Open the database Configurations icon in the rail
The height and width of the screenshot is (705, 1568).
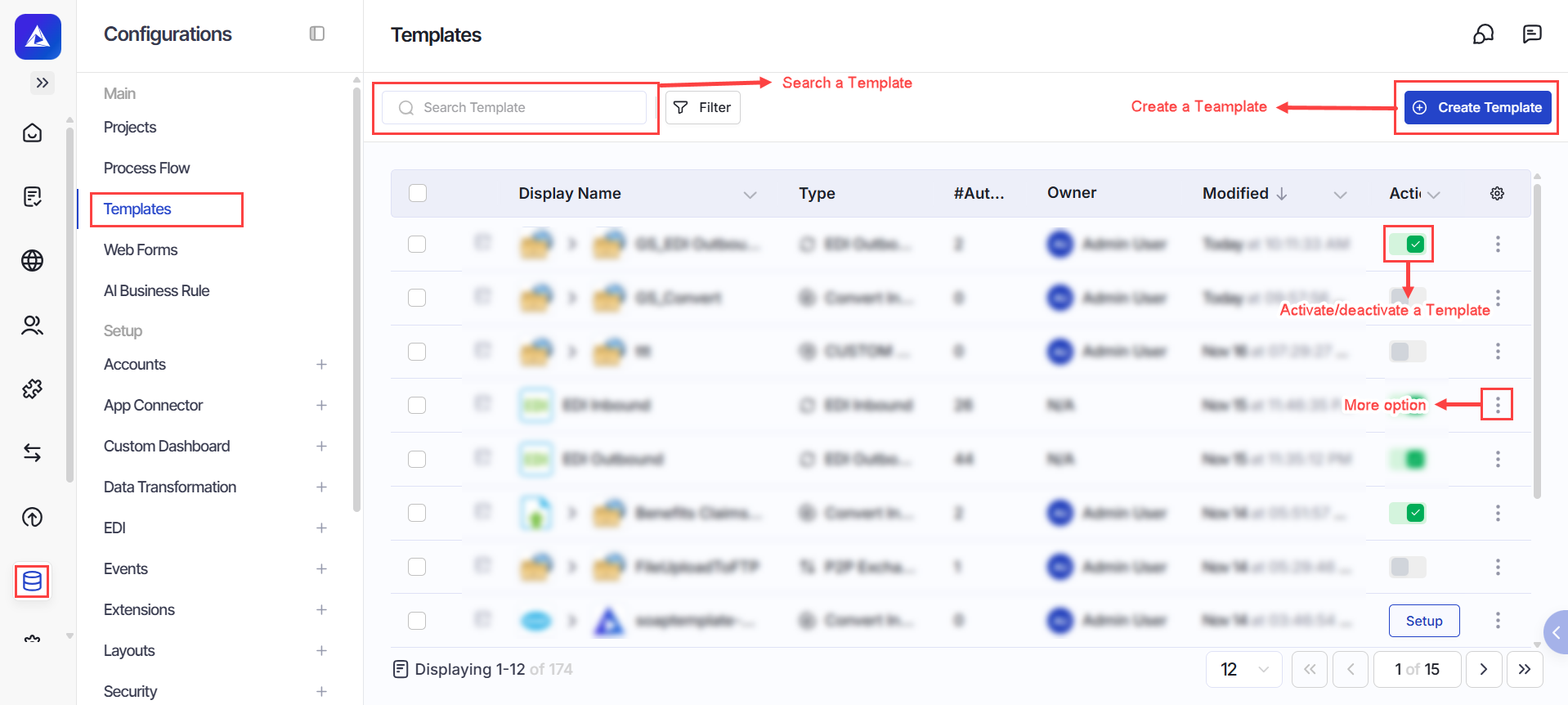(33, 582)
